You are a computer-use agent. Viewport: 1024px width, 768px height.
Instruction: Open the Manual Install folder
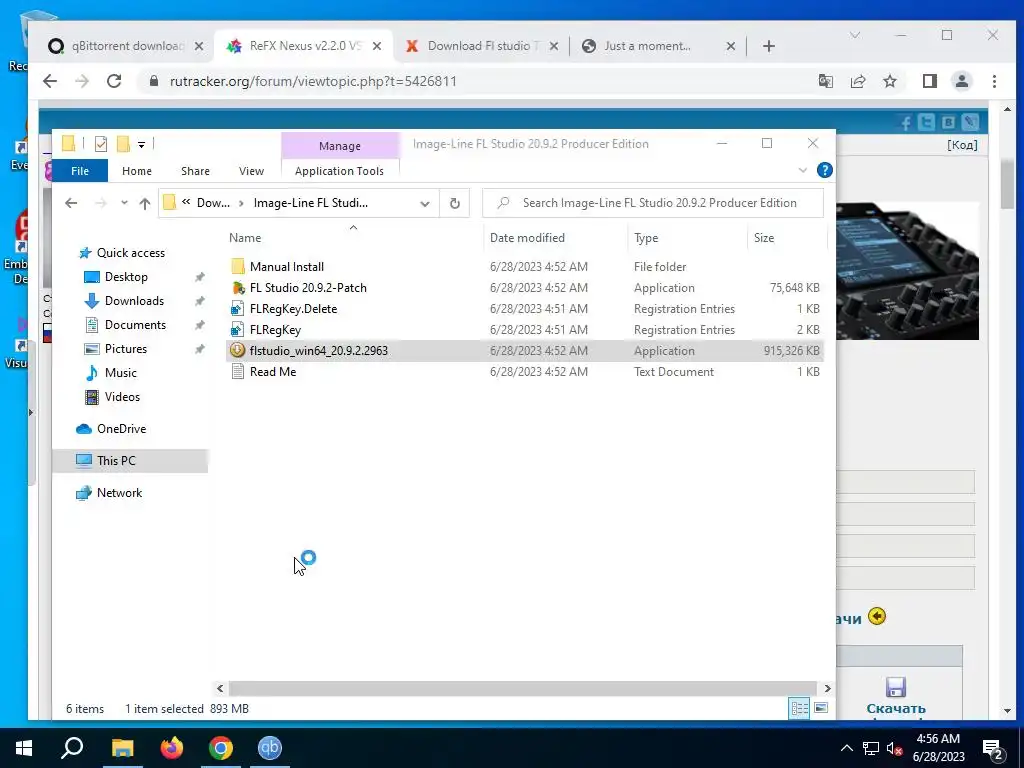(286, 266)
